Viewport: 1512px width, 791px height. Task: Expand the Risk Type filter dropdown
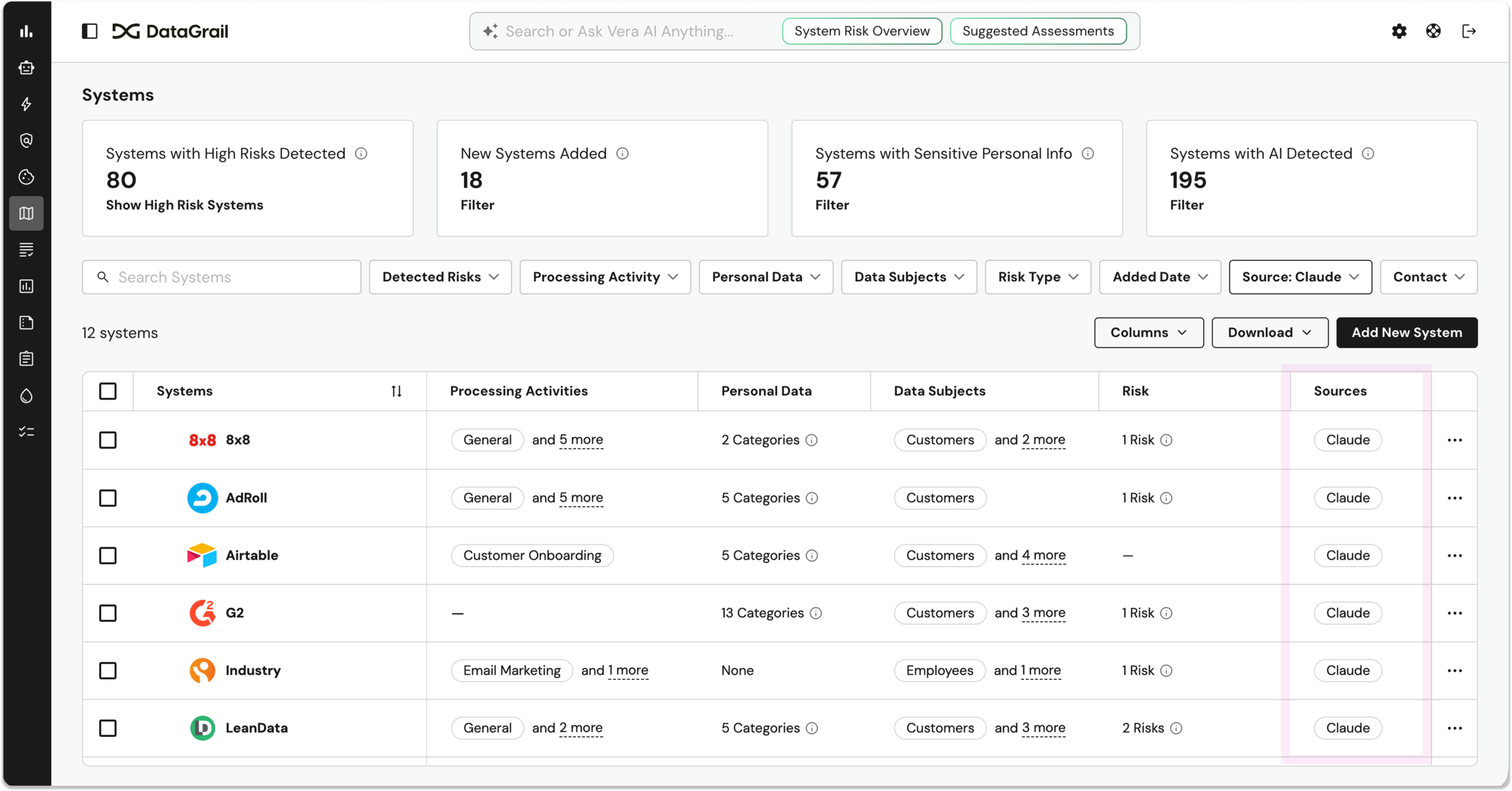[1038, 277]
